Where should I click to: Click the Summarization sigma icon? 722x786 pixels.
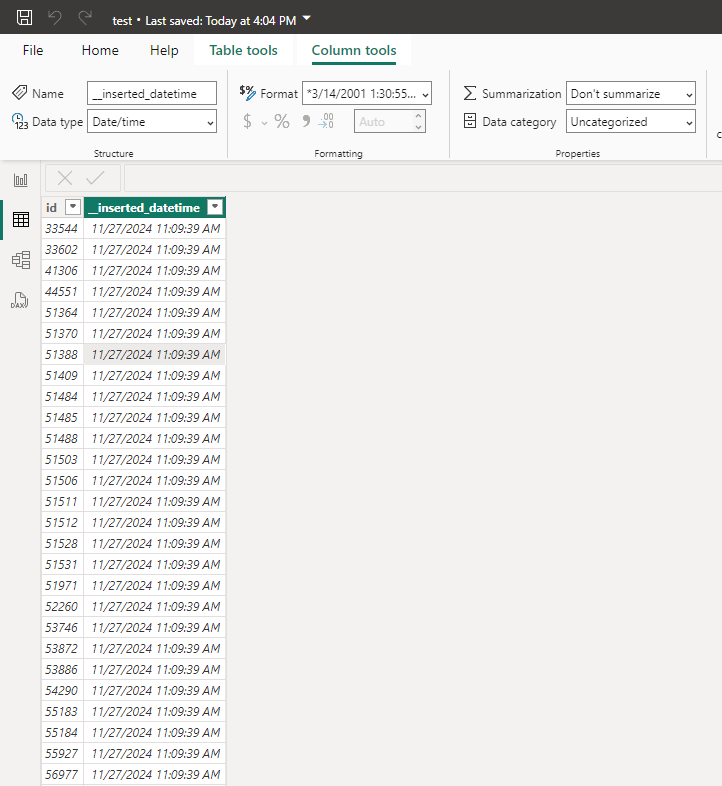(x=470, y=93)
